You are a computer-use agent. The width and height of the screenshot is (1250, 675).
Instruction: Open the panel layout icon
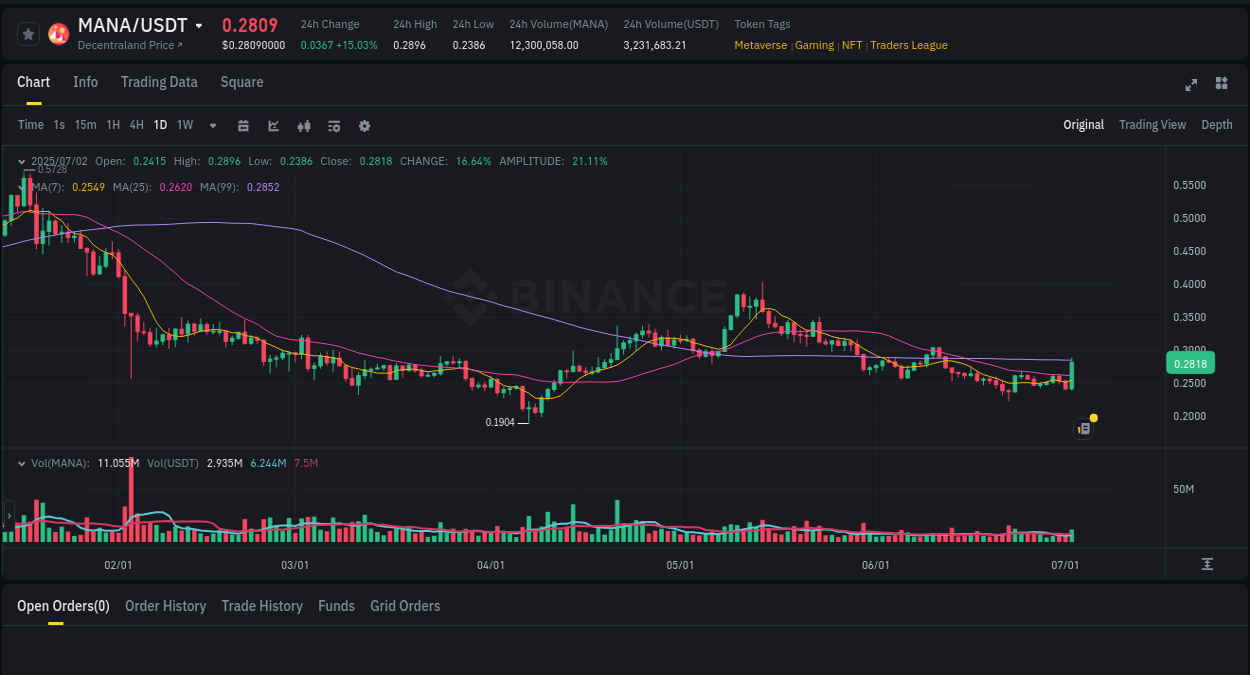[x=1221, y=85]
